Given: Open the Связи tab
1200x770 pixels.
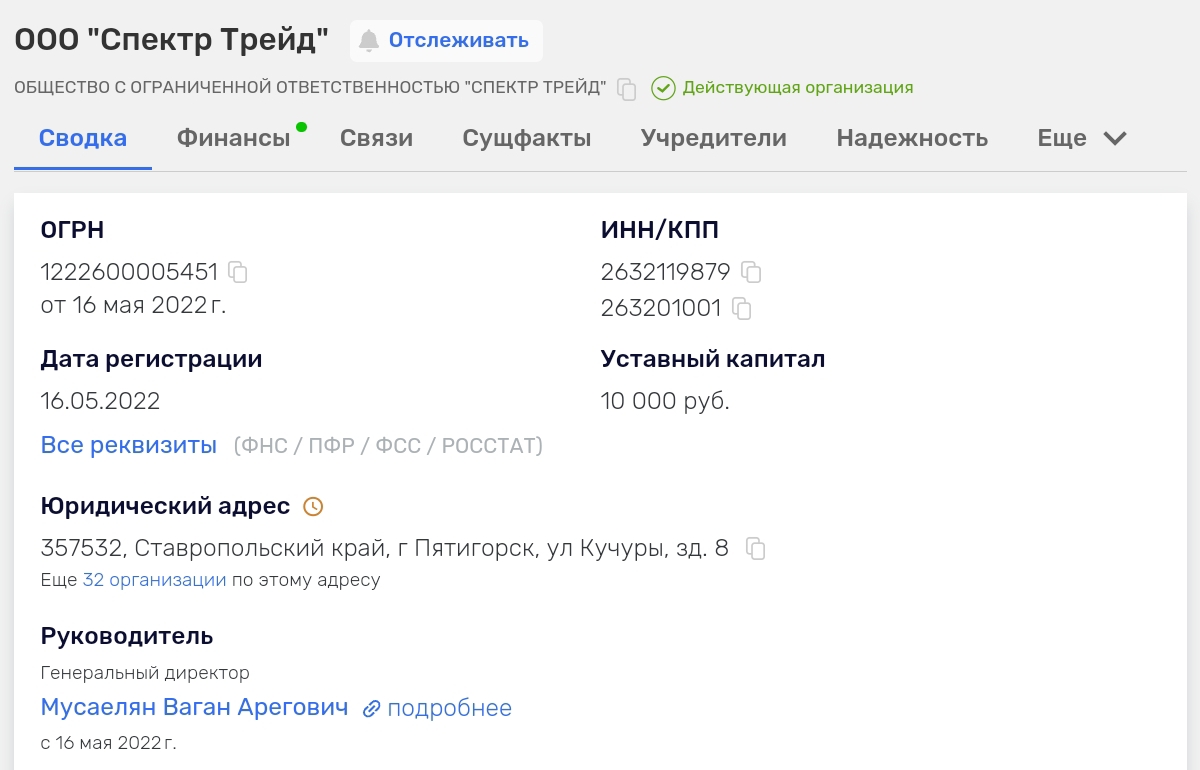Looking at the screenshot, I should (x=376, y=138).
